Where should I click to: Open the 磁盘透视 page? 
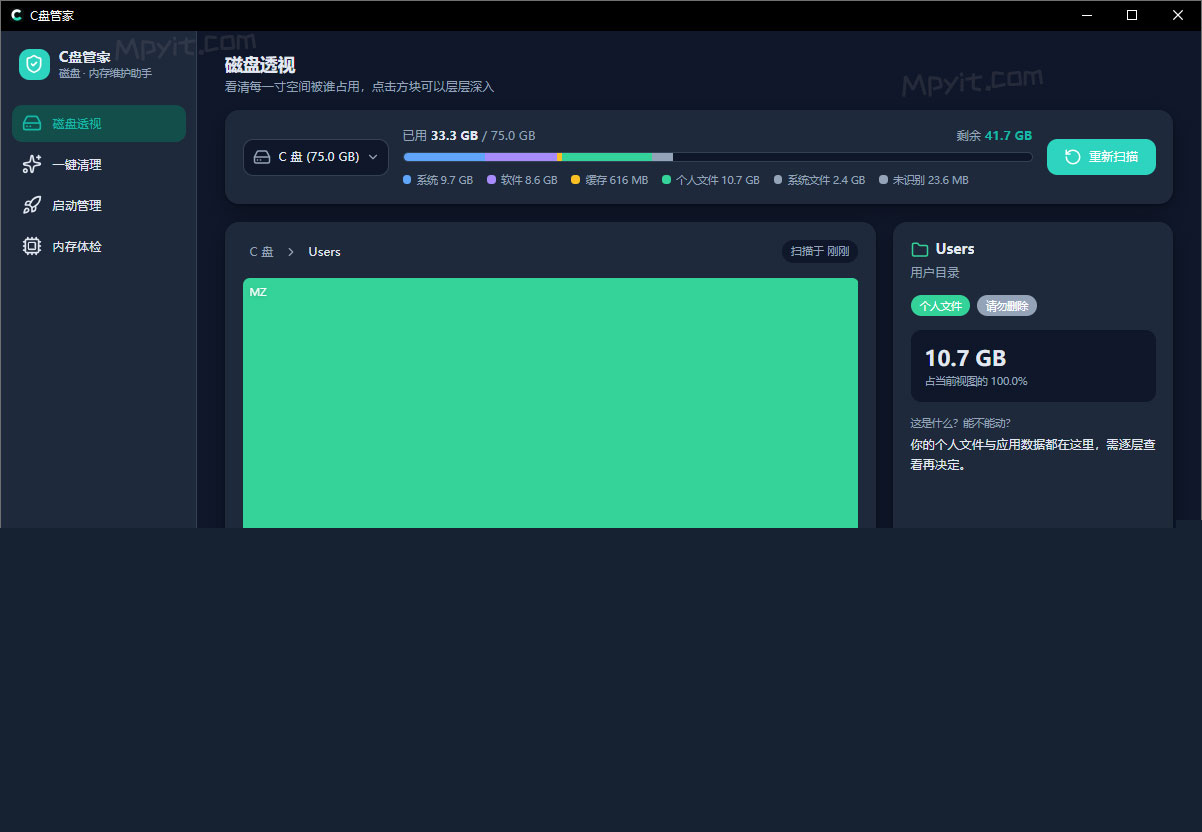click(x=99, y=124)
